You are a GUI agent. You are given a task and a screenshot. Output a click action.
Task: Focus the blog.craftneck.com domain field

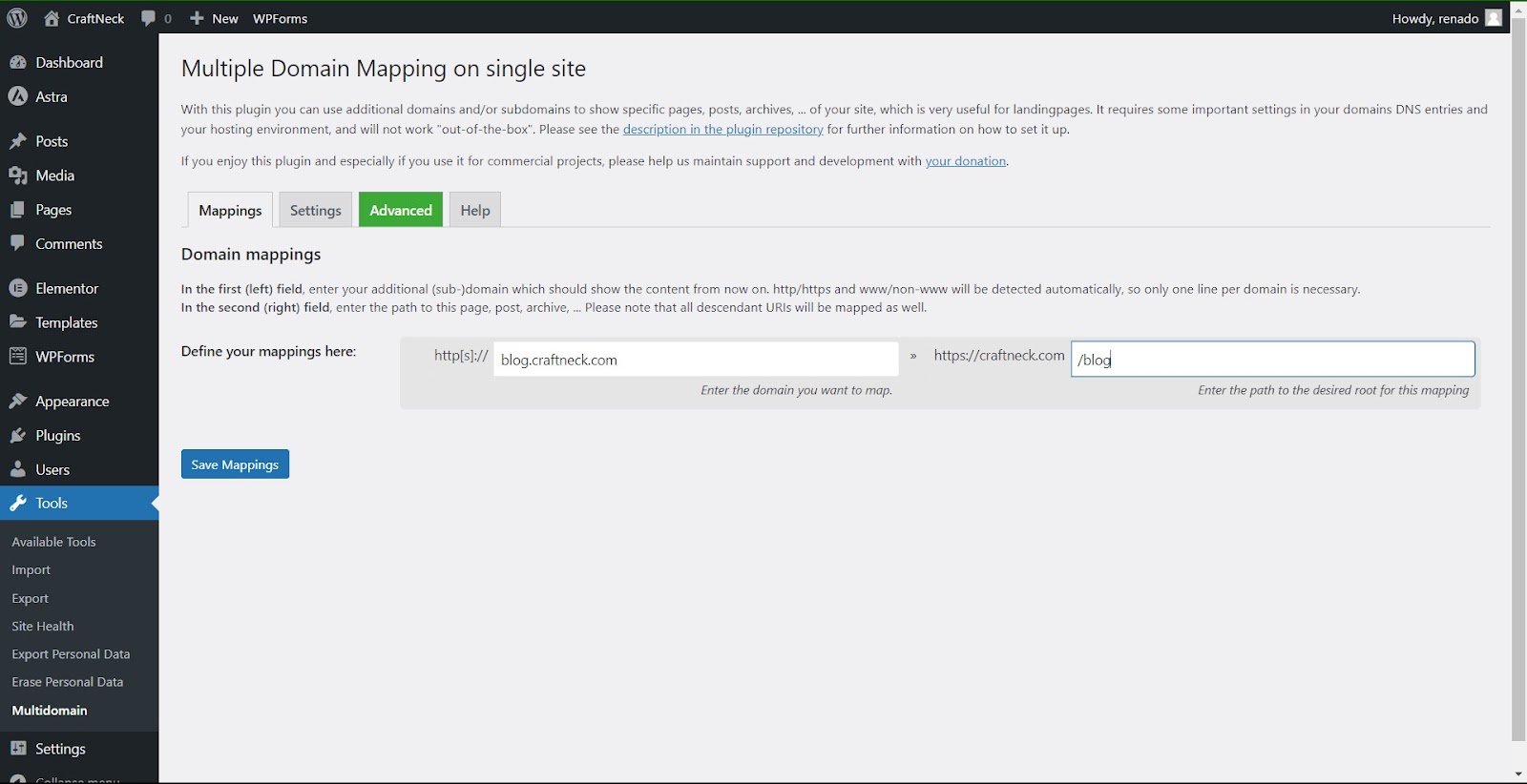pos(696,360)
